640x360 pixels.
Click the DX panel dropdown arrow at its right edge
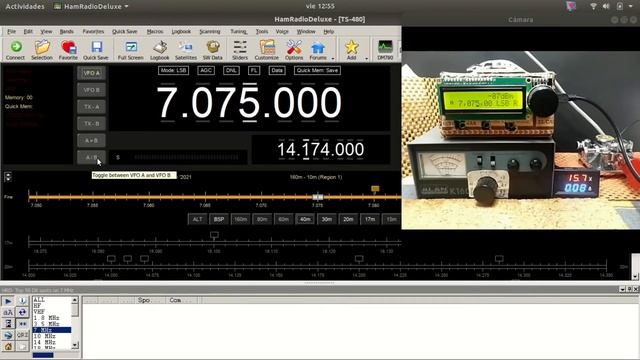tap(622, 289)
